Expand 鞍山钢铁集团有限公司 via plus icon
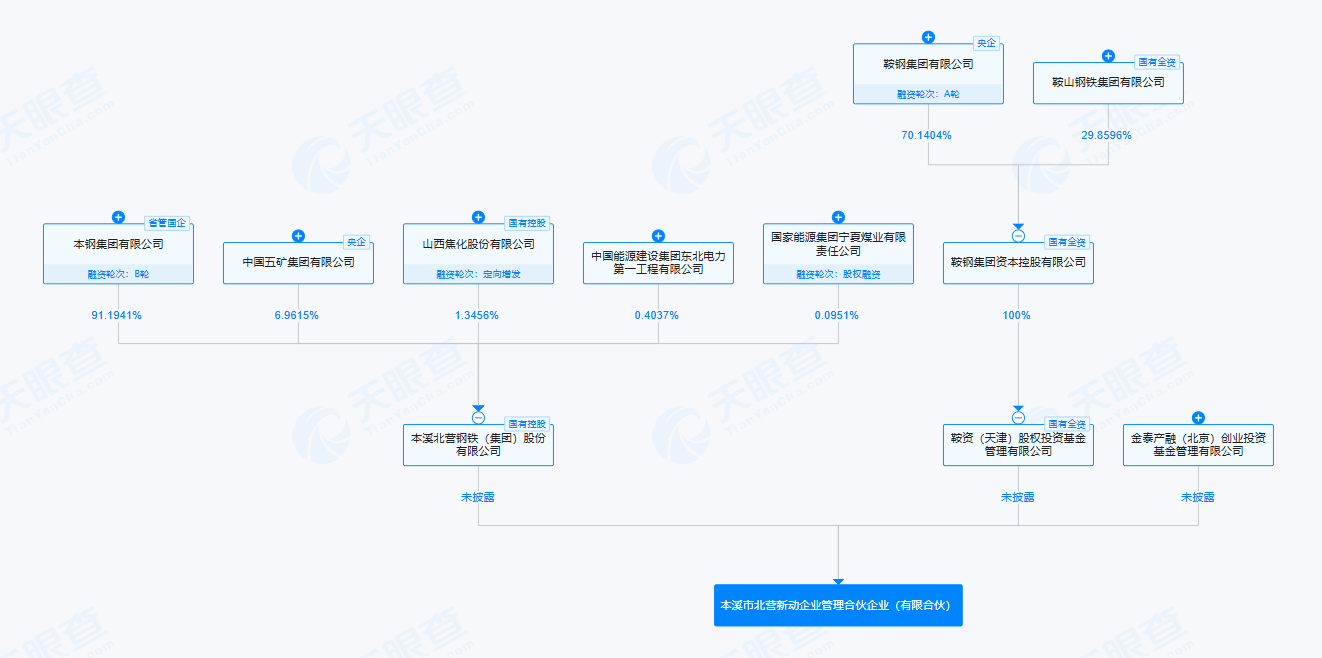Screen dimensions: 1322x658 tap(1108, 56)
